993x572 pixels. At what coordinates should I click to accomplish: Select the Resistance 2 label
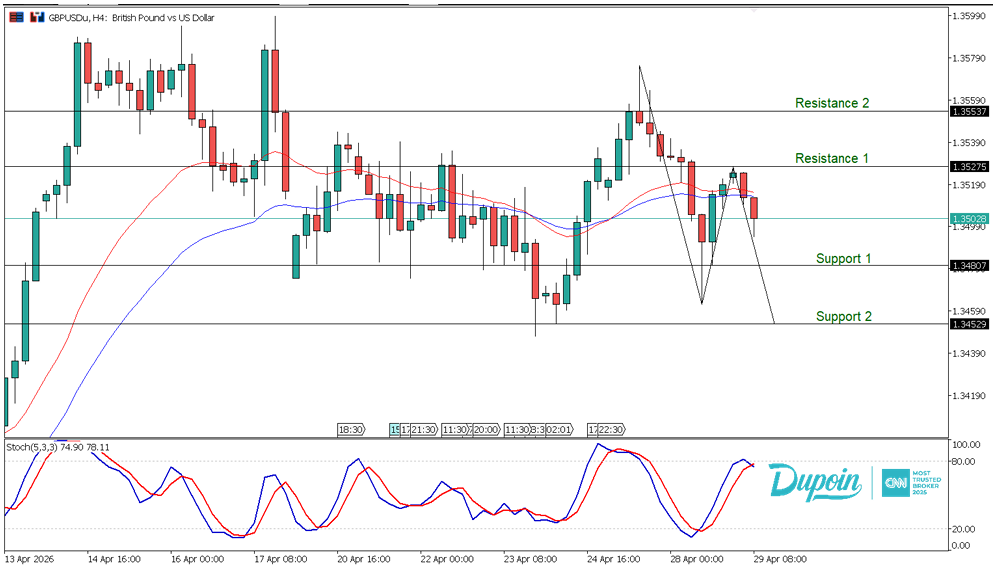[832, 103]
